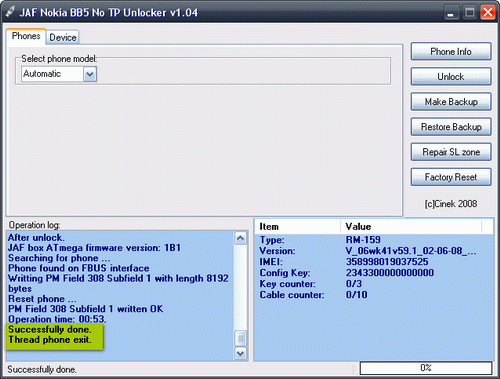Image resolution: width=500 pixels, height=379 pixels.
Task: Click 'Operation time: 00:53.' log line
Action: [x=57, y=319]
